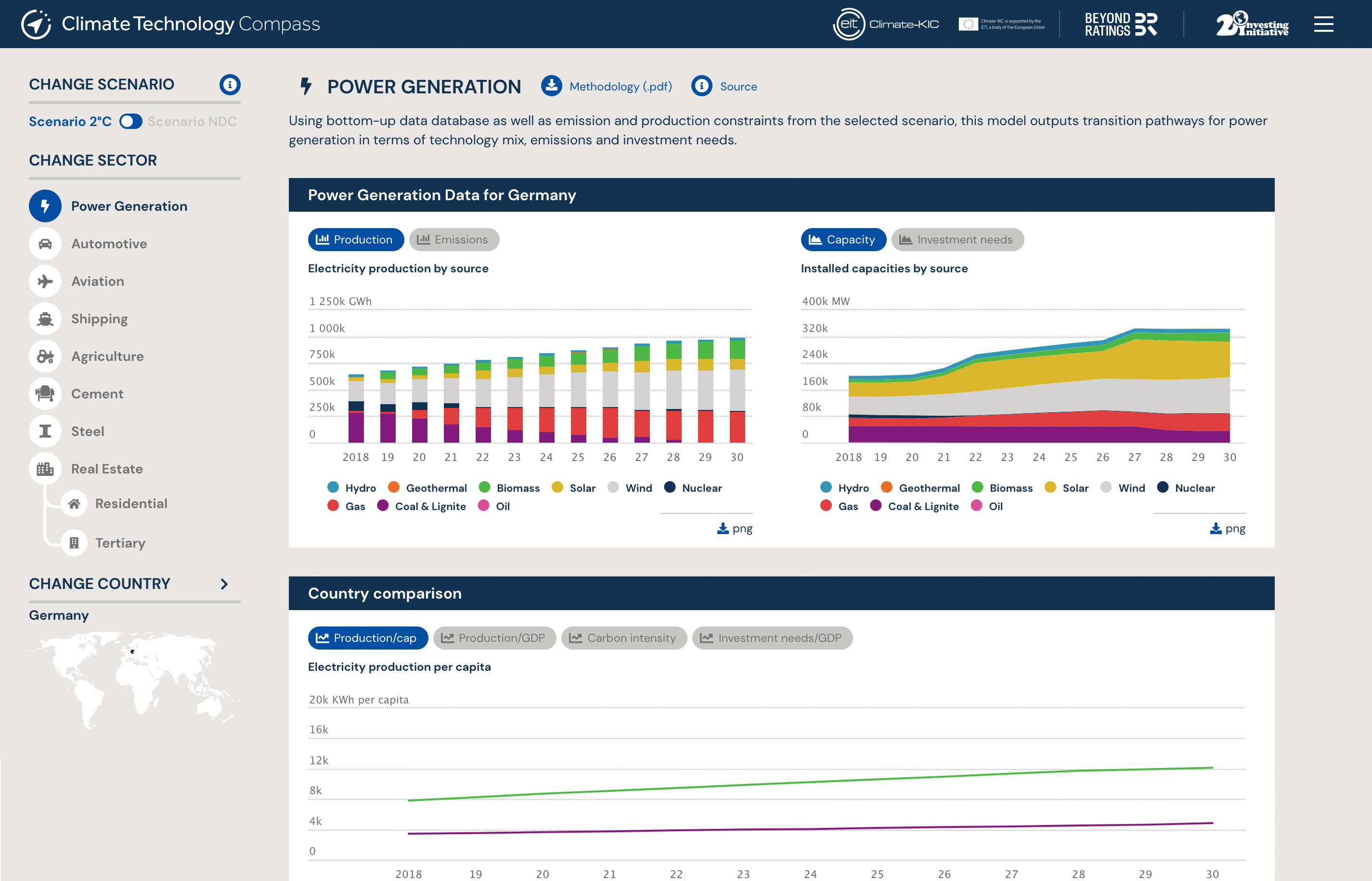
Task: Select the Cement mixer icon
Action: tap(45, 394)
